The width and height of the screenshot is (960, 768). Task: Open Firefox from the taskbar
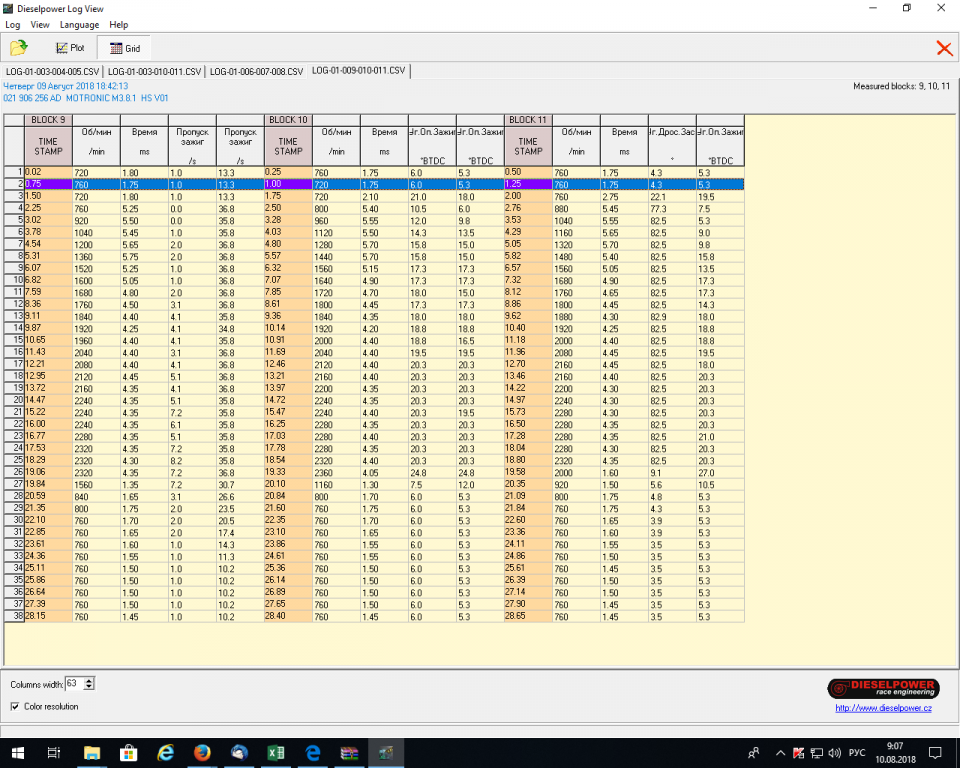point(202,752)
